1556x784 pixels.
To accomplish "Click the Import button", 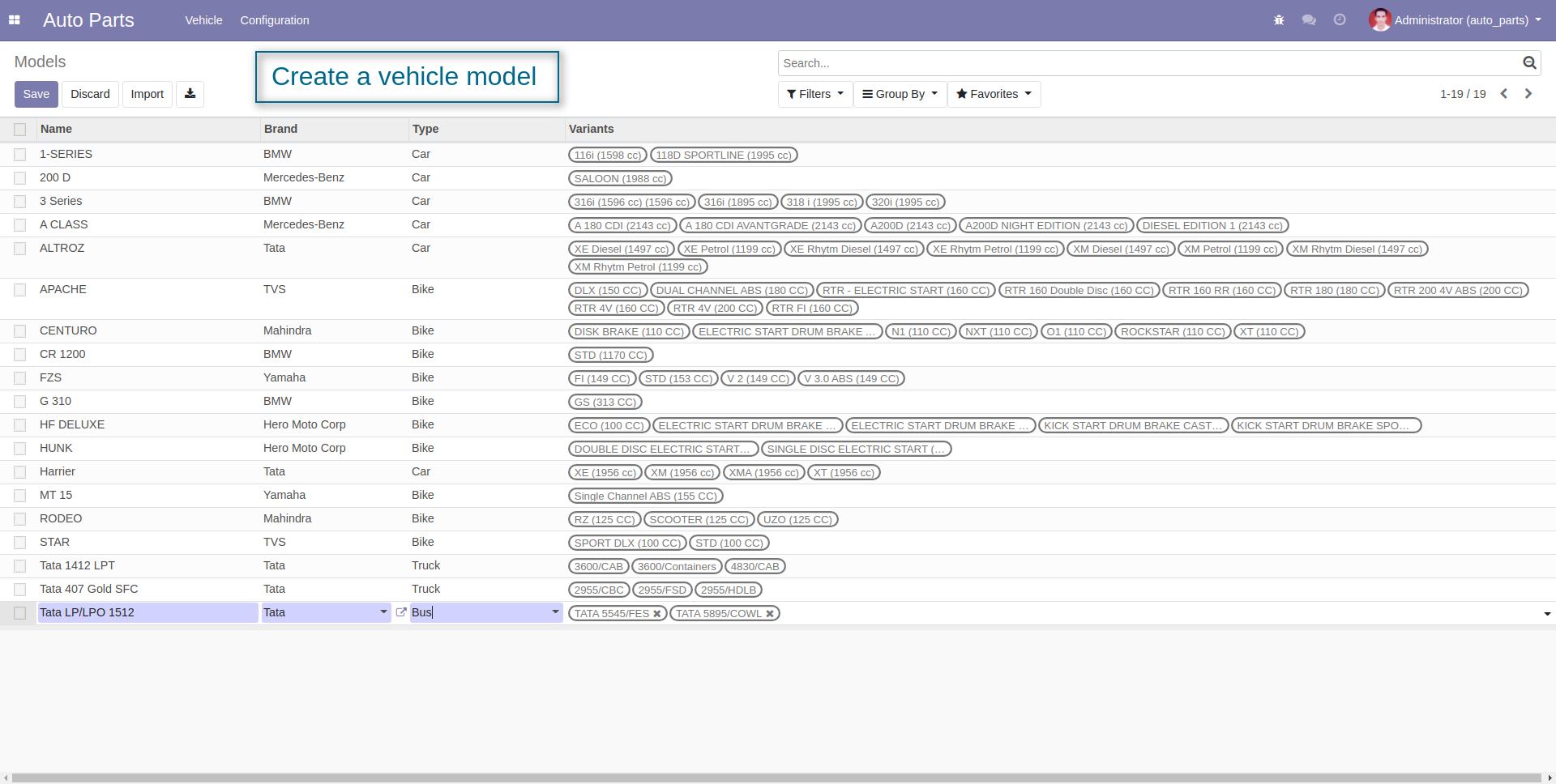I will (147, 94).
